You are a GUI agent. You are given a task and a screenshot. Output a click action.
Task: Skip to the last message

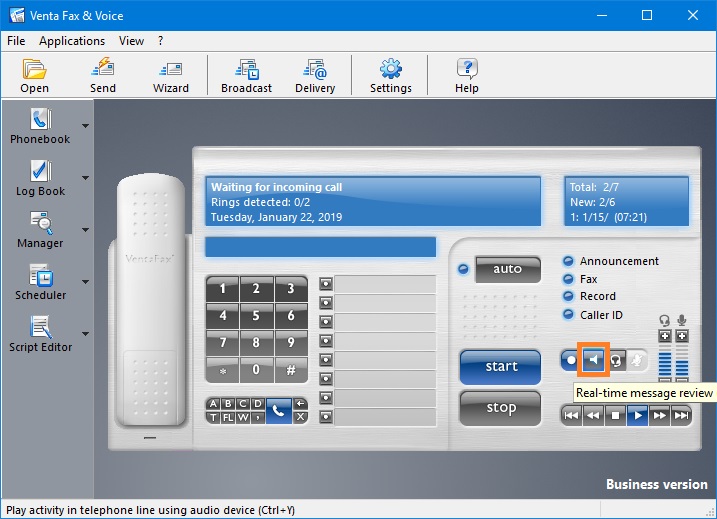pyautogui.click(x=681, y=415)
